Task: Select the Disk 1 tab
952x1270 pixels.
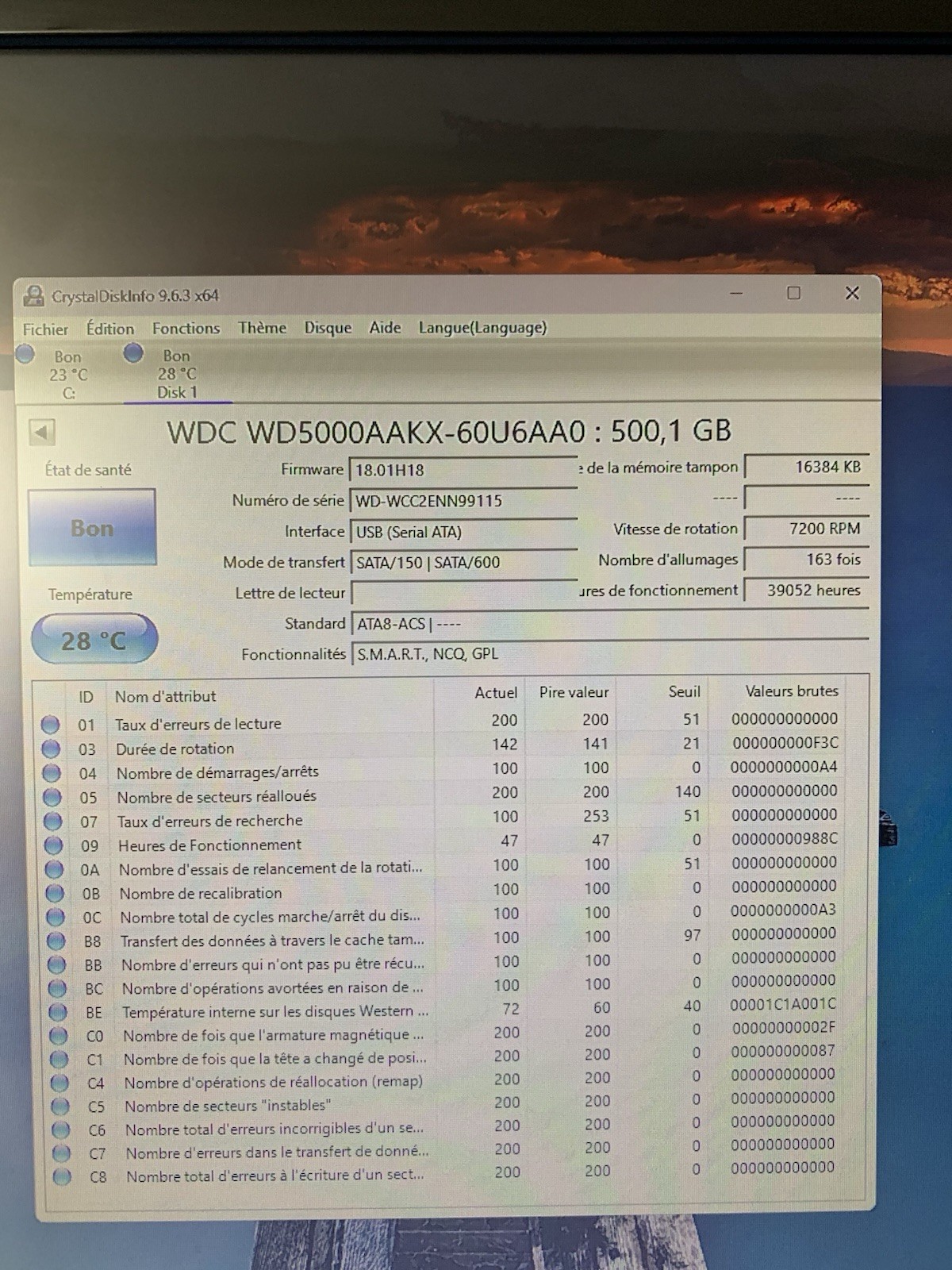Action: tap(177, 374)
